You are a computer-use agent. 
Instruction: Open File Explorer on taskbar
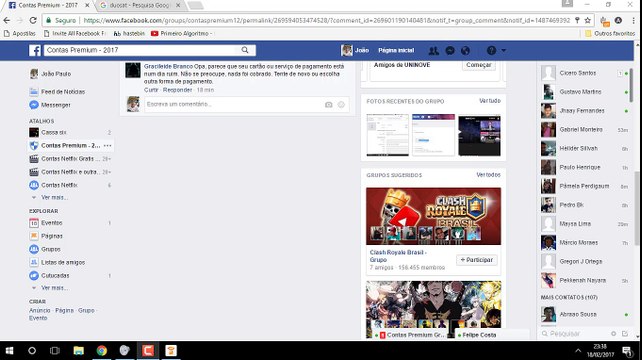(x=78, y=351)
